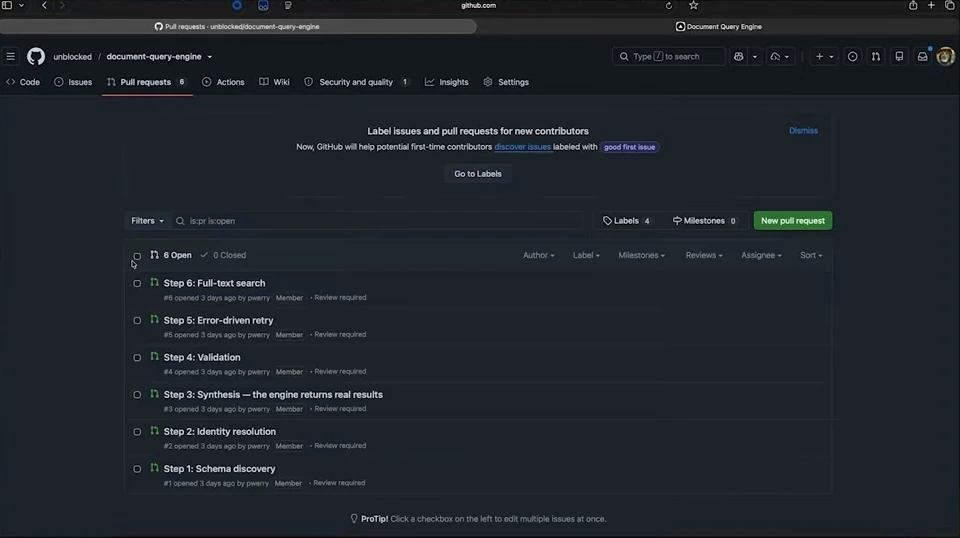The height and width of the screenshot is (538, 960).
Task: Switch to Document Query Engine browser tab
Action: 718,26
